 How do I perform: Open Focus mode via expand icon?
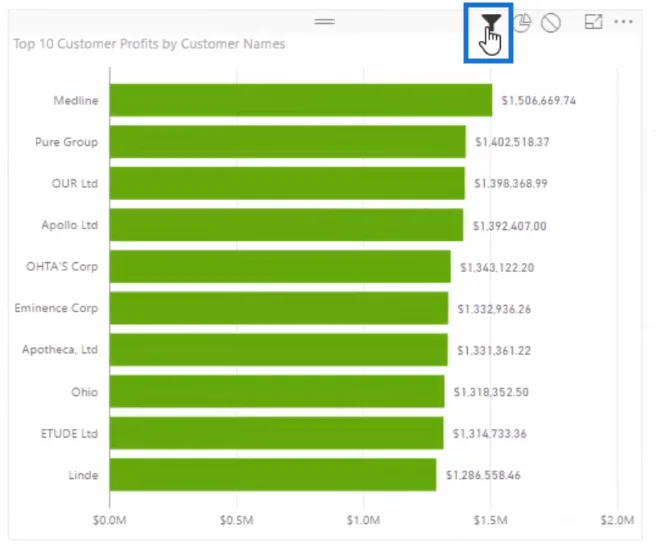click(593, 22)
